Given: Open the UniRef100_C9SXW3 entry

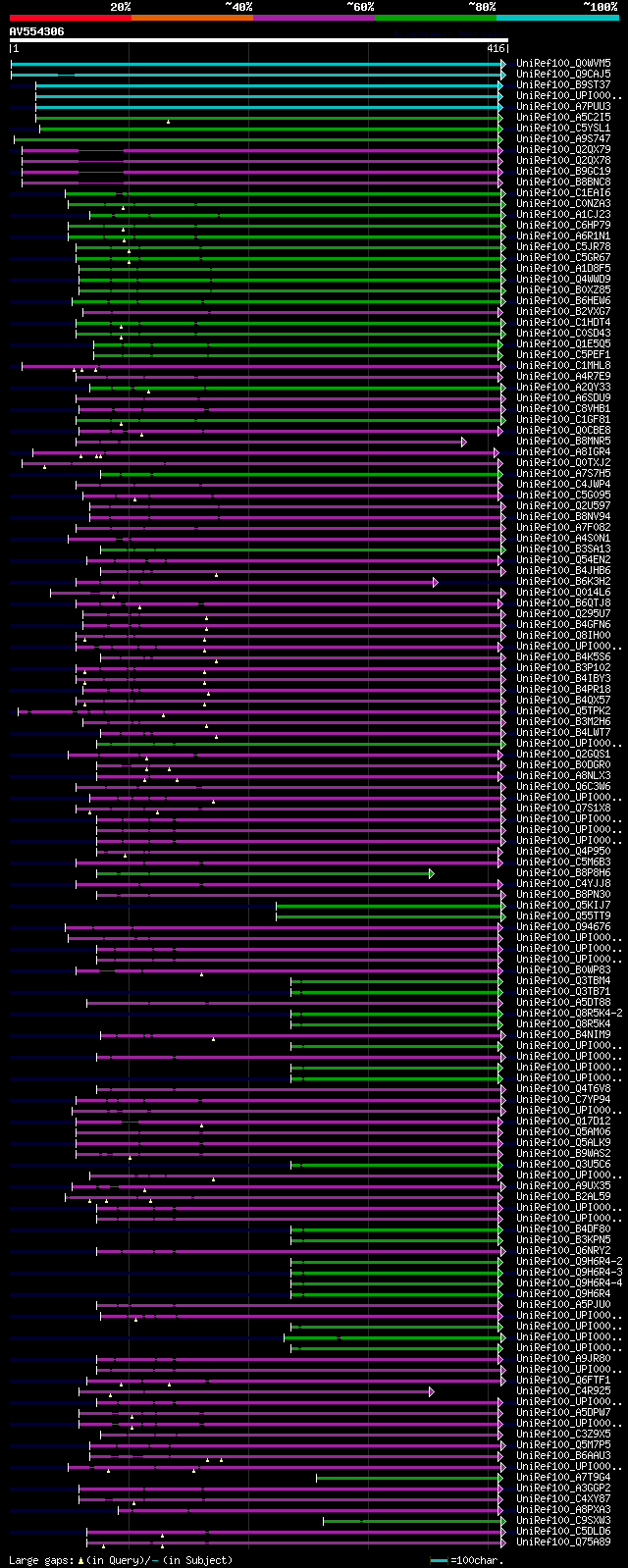Looking at the screenshot, I should click(x=563, y=1520).
